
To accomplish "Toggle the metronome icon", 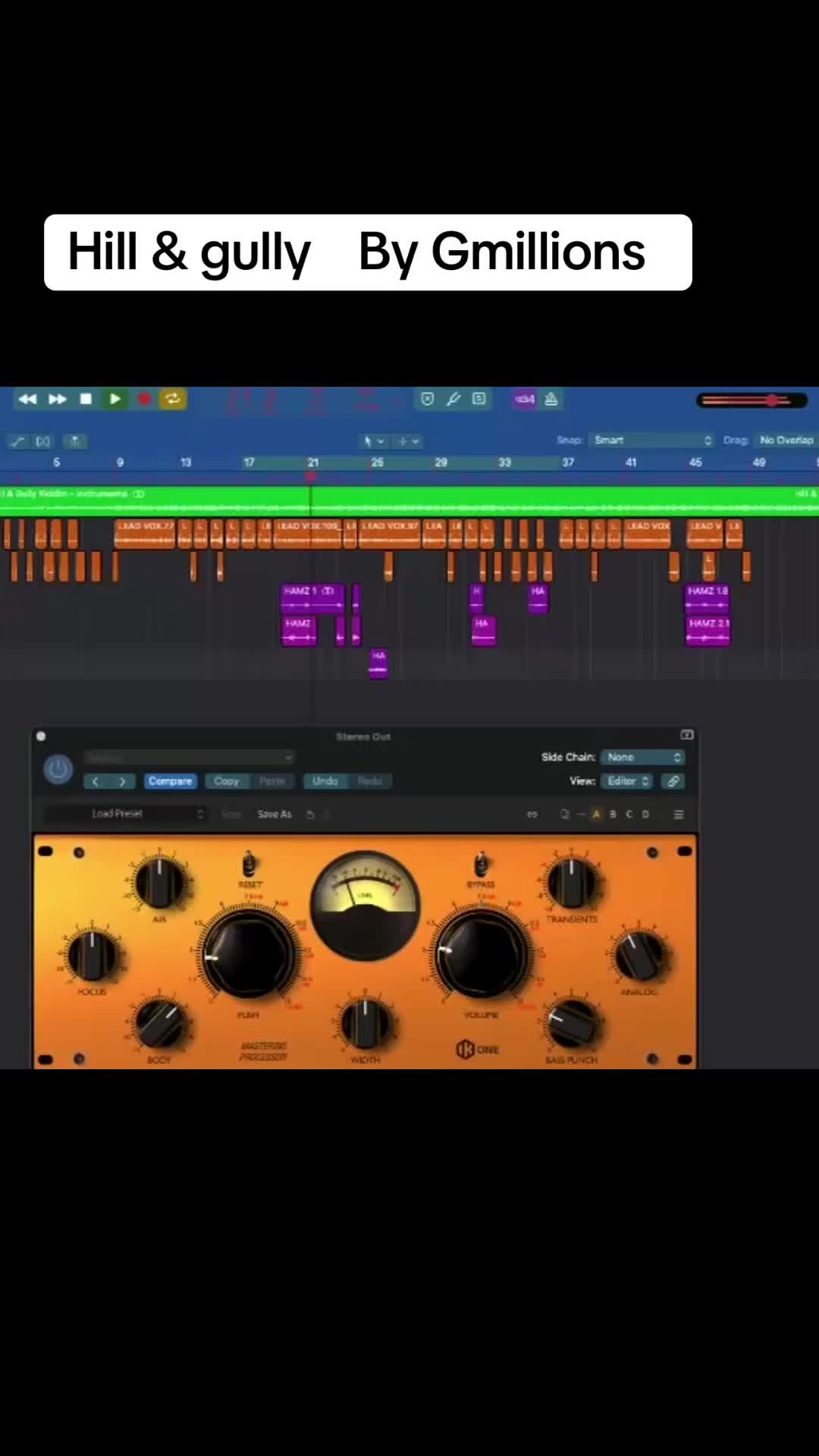I will (x=551, y=399).
